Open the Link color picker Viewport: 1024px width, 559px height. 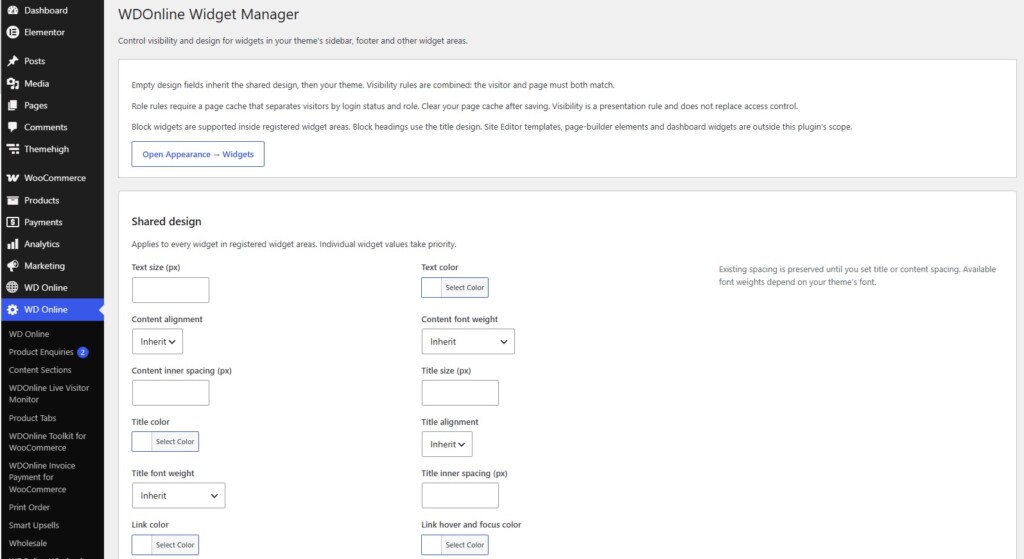pos(165,545)
